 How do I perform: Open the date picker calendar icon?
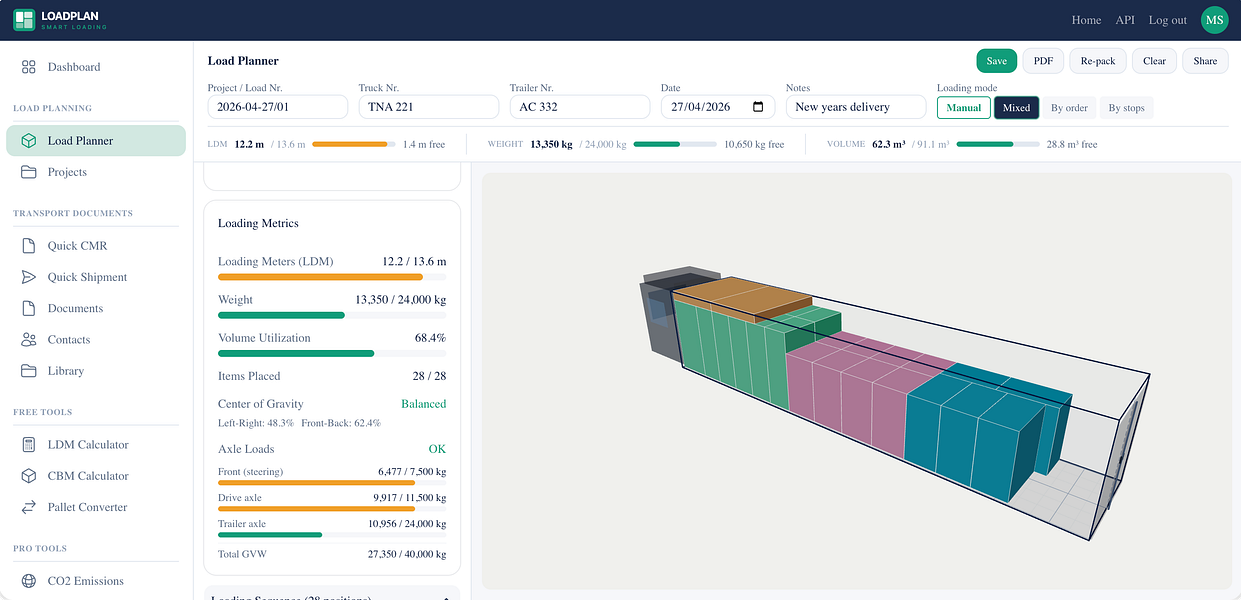[758, 107]
